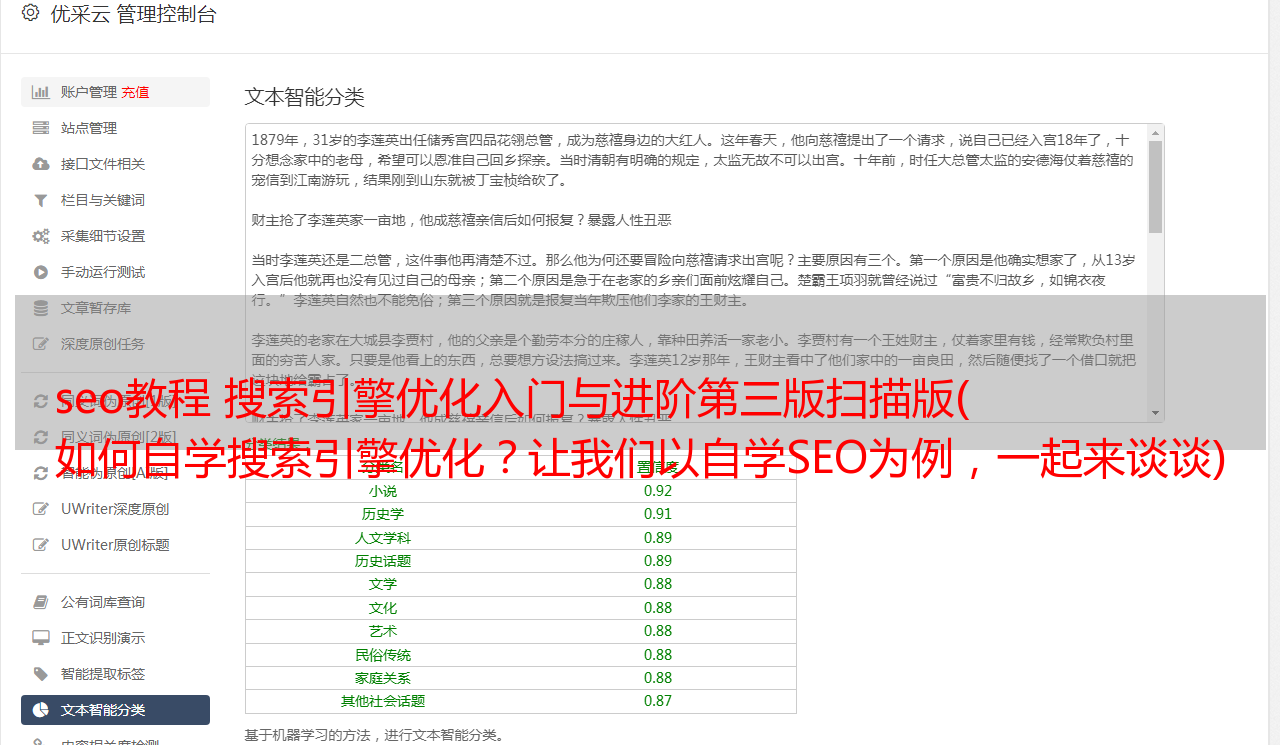Click the text area's scroll down arrow
Image resolution: width=1280 pixels, height=745 pixels.
(x=1155, y=413)
